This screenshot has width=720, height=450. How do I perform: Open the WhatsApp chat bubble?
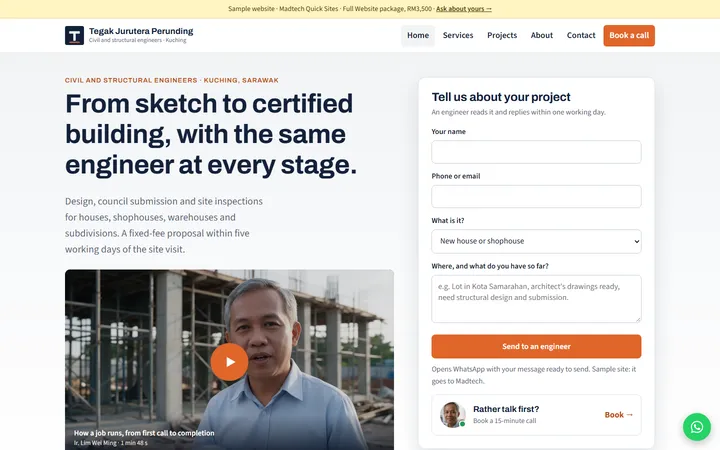(x=697, y=427)
